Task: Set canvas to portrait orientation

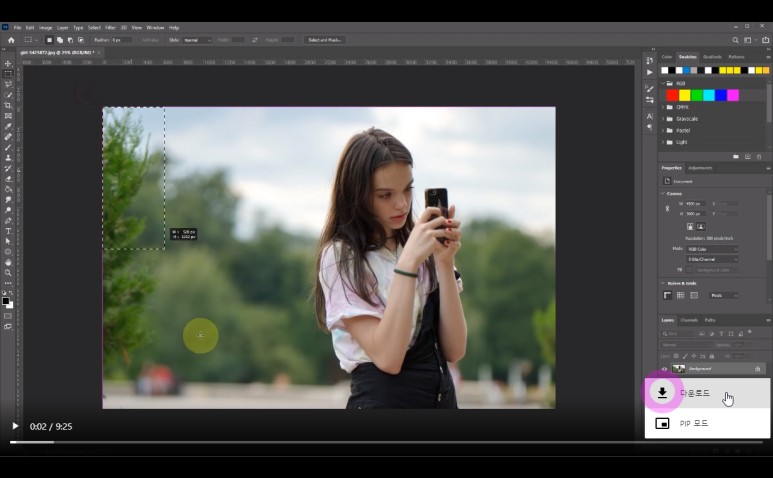Action: pos(690,226)
